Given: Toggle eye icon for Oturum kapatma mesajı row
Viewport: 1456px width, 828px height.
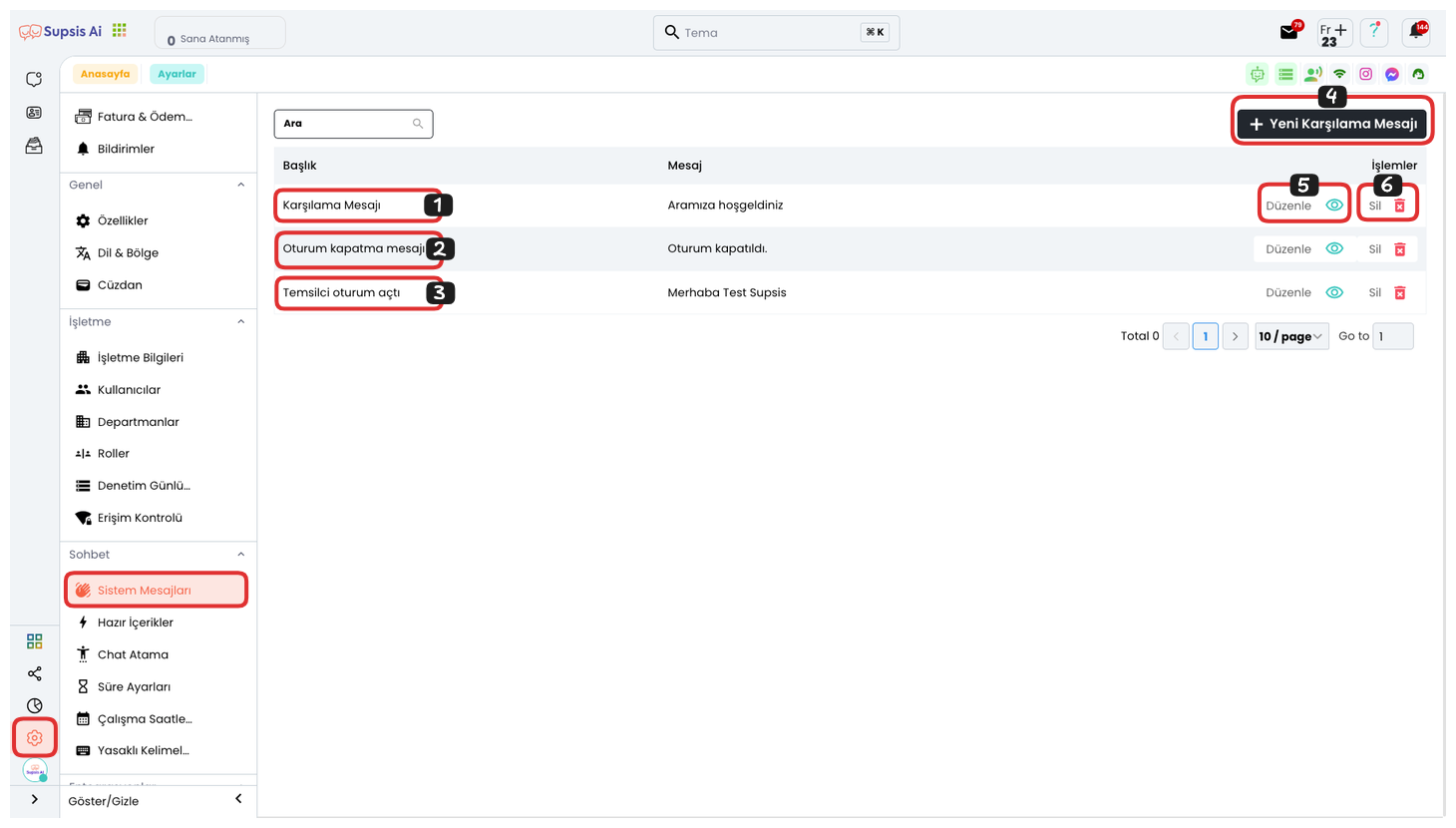Looking at the screenshot, I should click(x=1334, y=248).
